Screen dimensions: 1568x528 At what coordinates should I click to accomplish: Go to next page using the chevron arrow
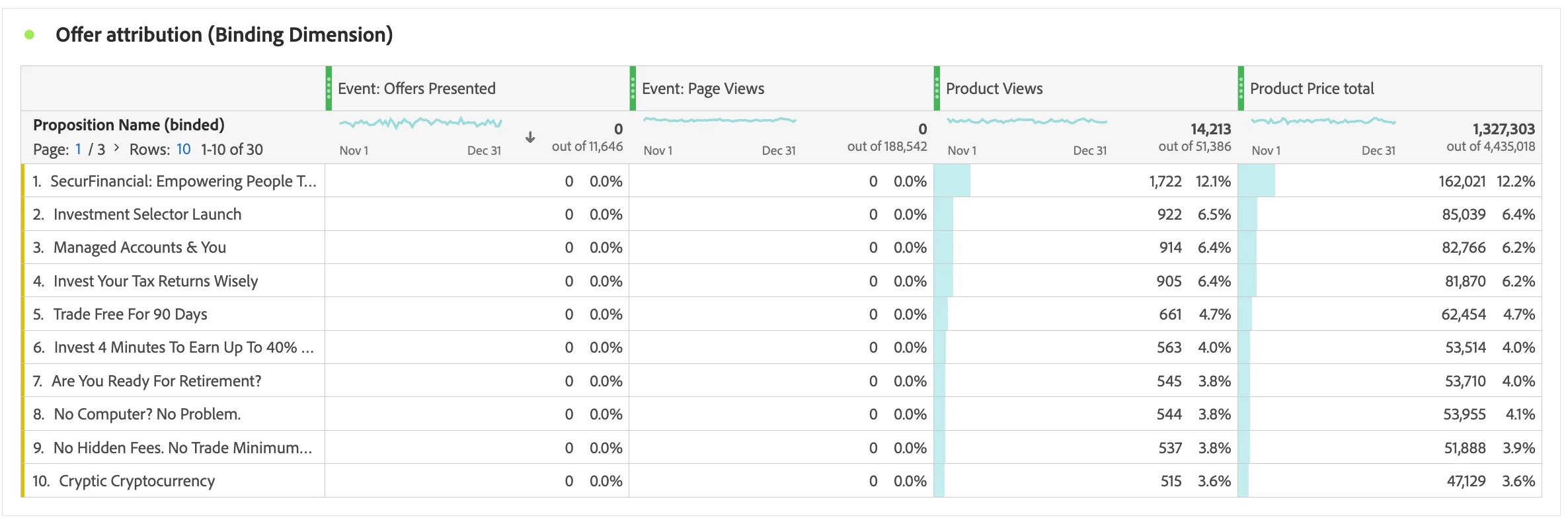coord(116,148)
